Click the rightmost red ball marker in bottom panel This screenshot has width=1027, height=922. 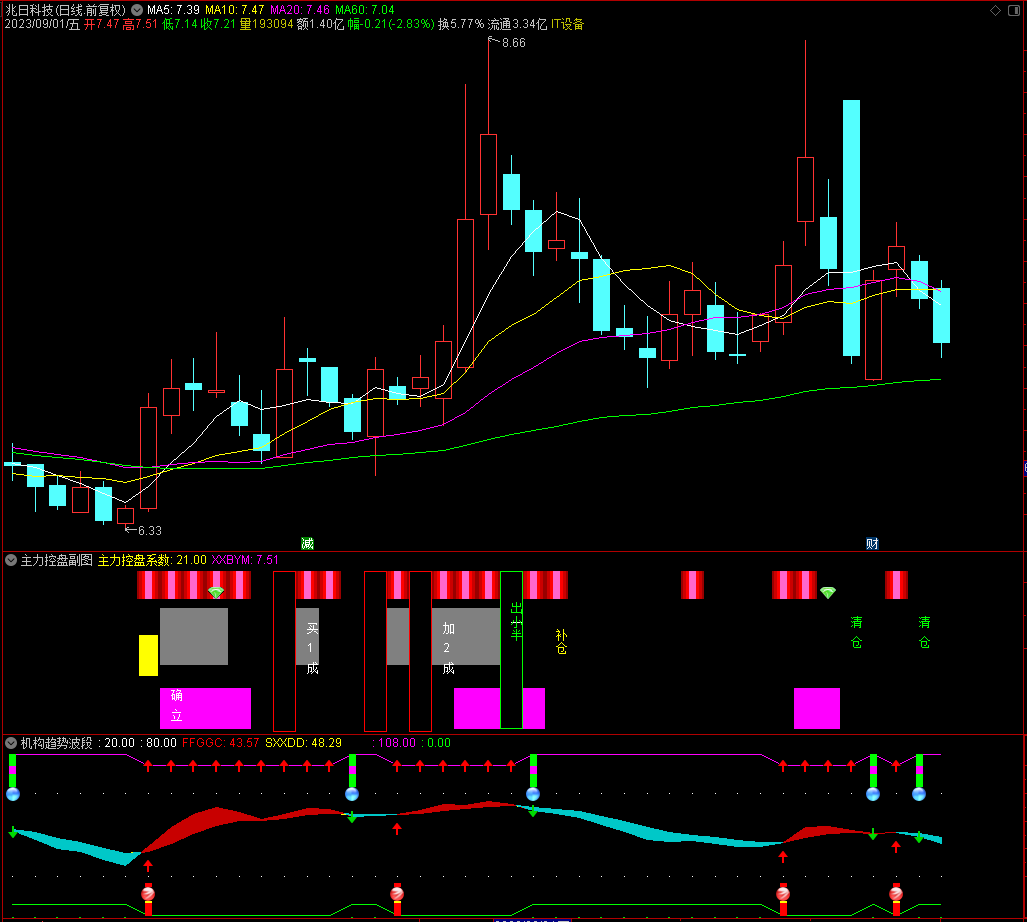pos(896,893)
